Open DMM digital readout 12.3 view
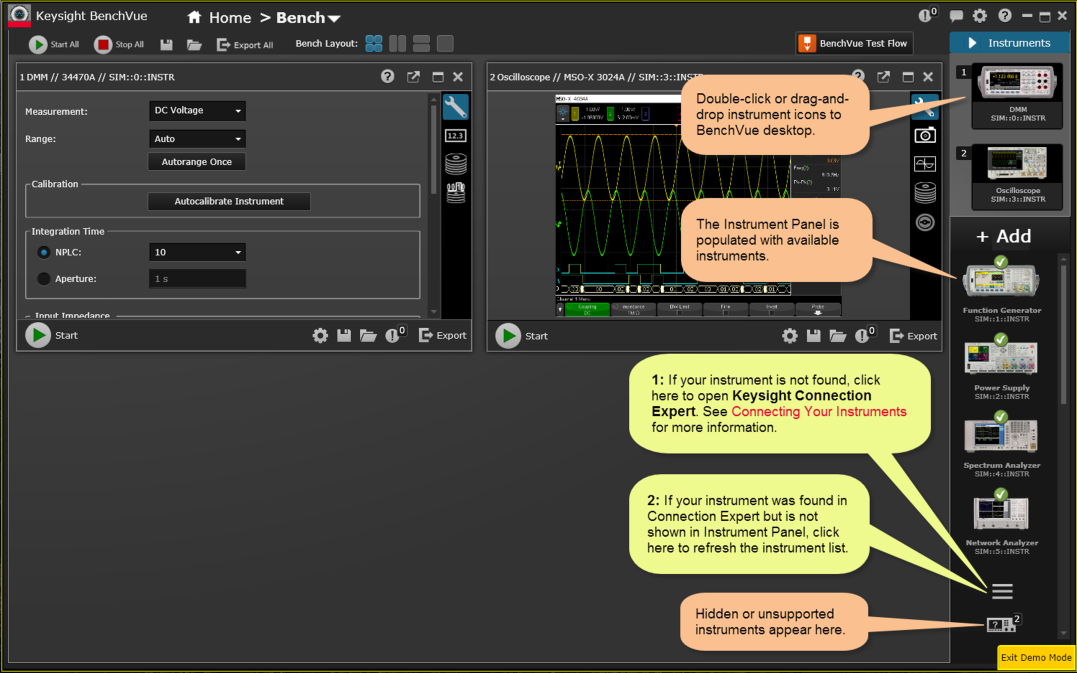1077x673 pixels. [455, 136]
